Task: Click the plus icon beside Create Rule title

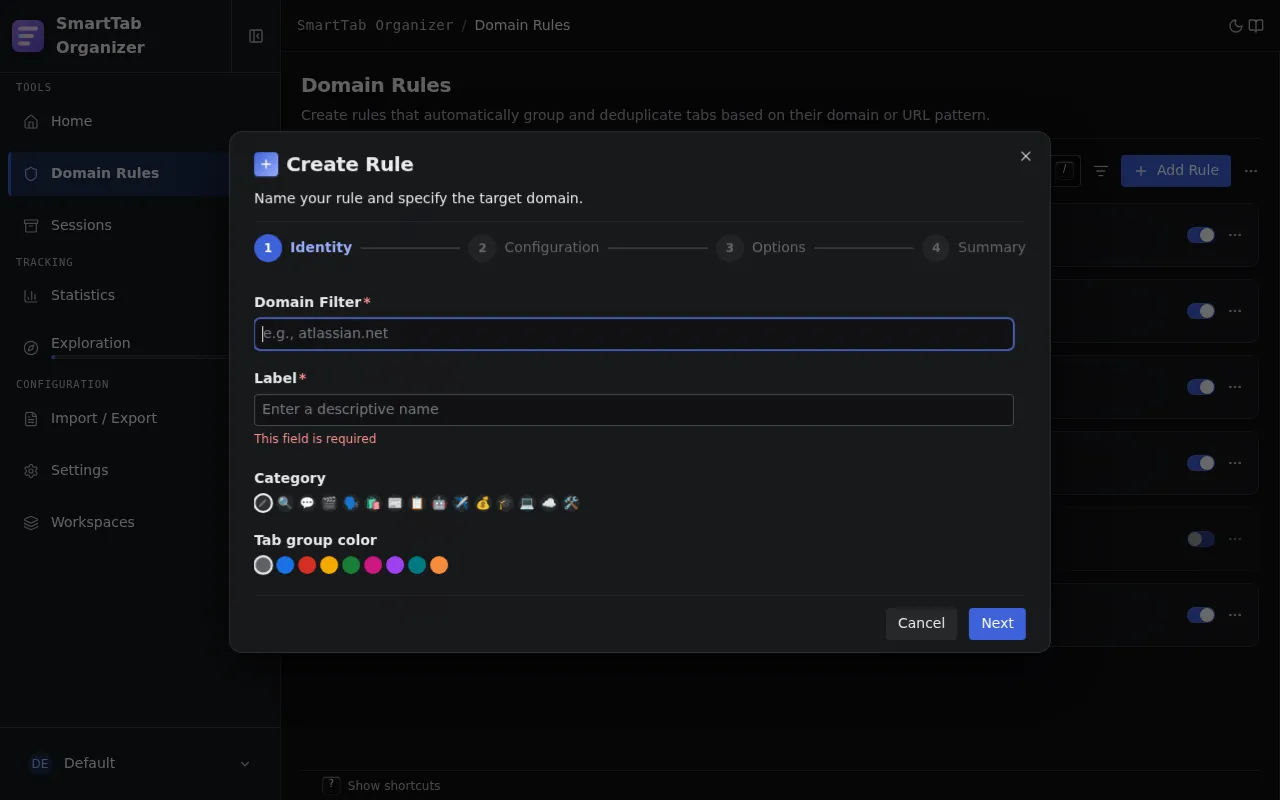Action: click(x=266, y=164)
